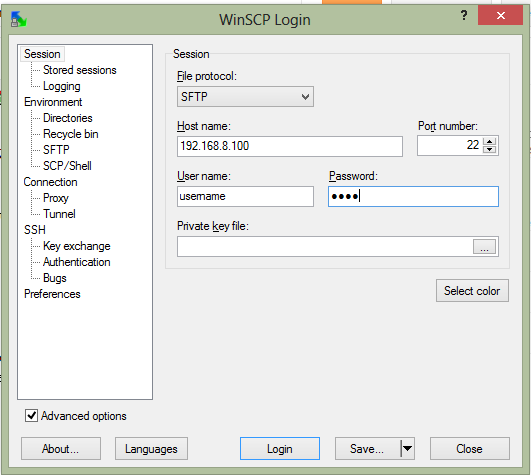The image size is (531, 475).
Task: Open the File protocol SFTP dropdown
Action: (x=245, y=97)
